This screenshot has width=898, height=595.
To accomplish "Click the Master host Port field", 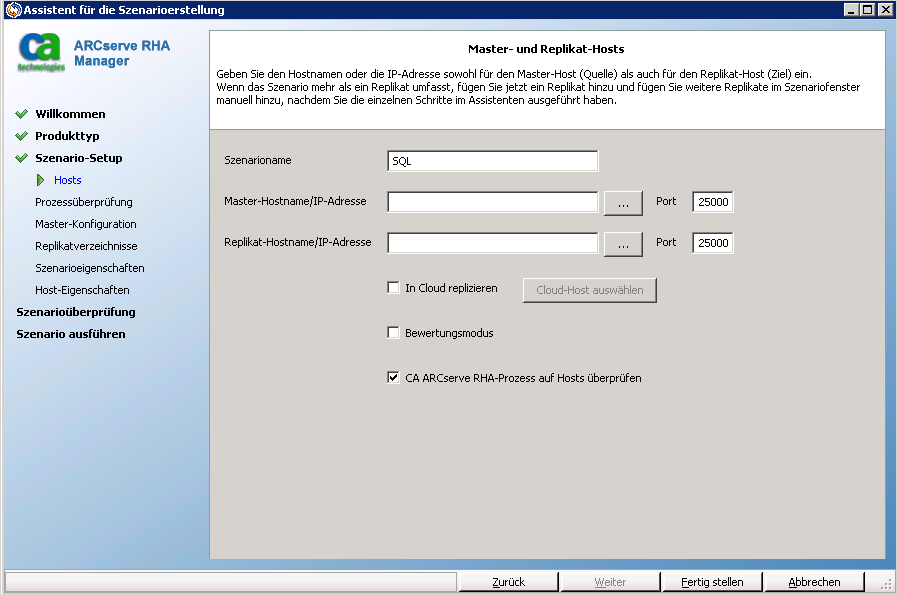I will (712, 202).
